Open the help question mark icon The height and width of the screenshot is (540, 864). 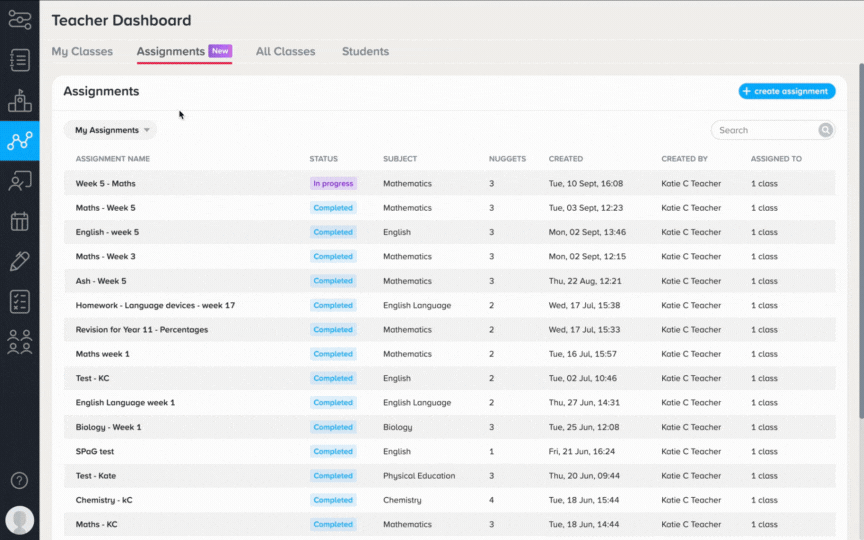pos(19,480)
